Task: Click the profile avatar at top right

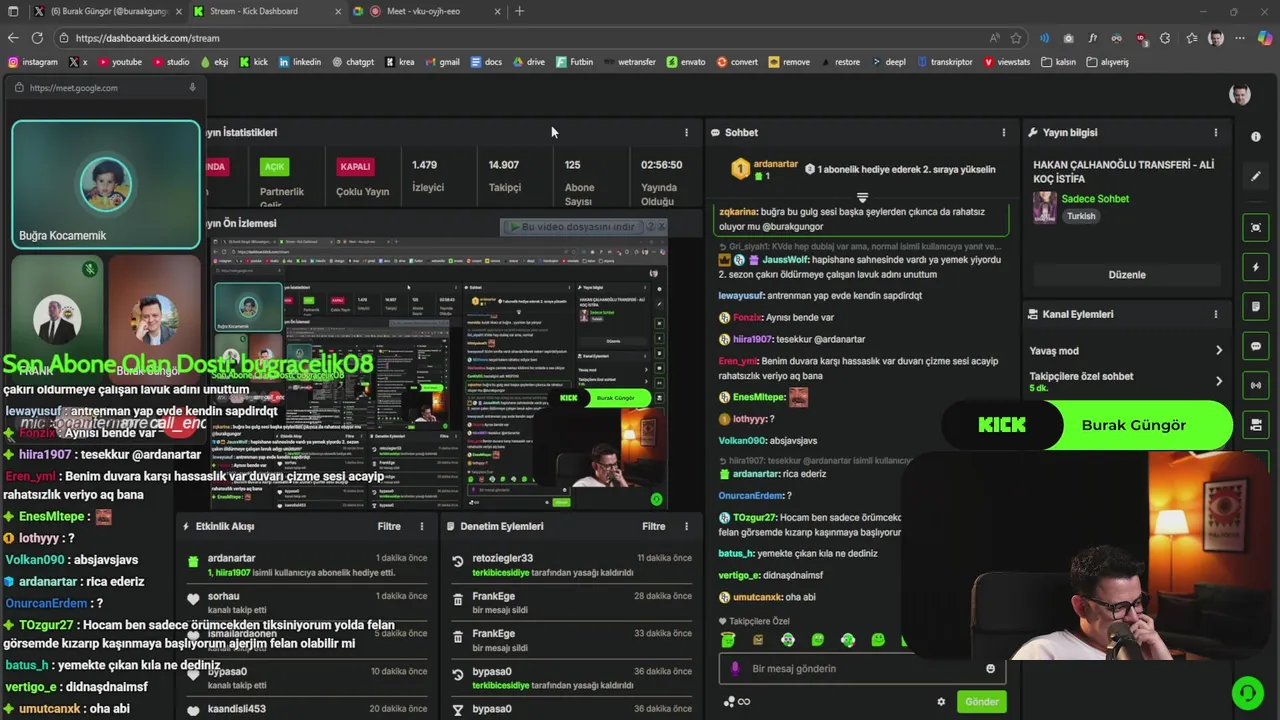Action: point(1240,95)
